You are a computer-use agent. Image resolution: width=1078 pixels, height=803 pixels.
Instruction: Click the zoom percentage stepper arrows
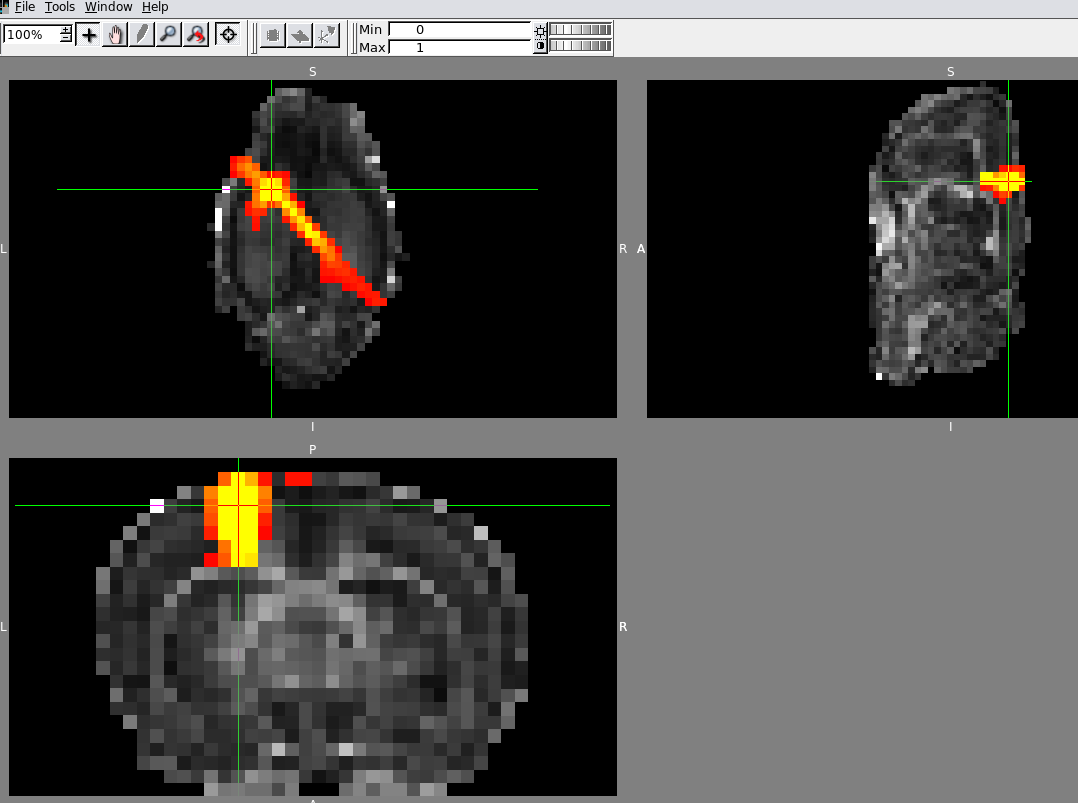coord(66,34)
